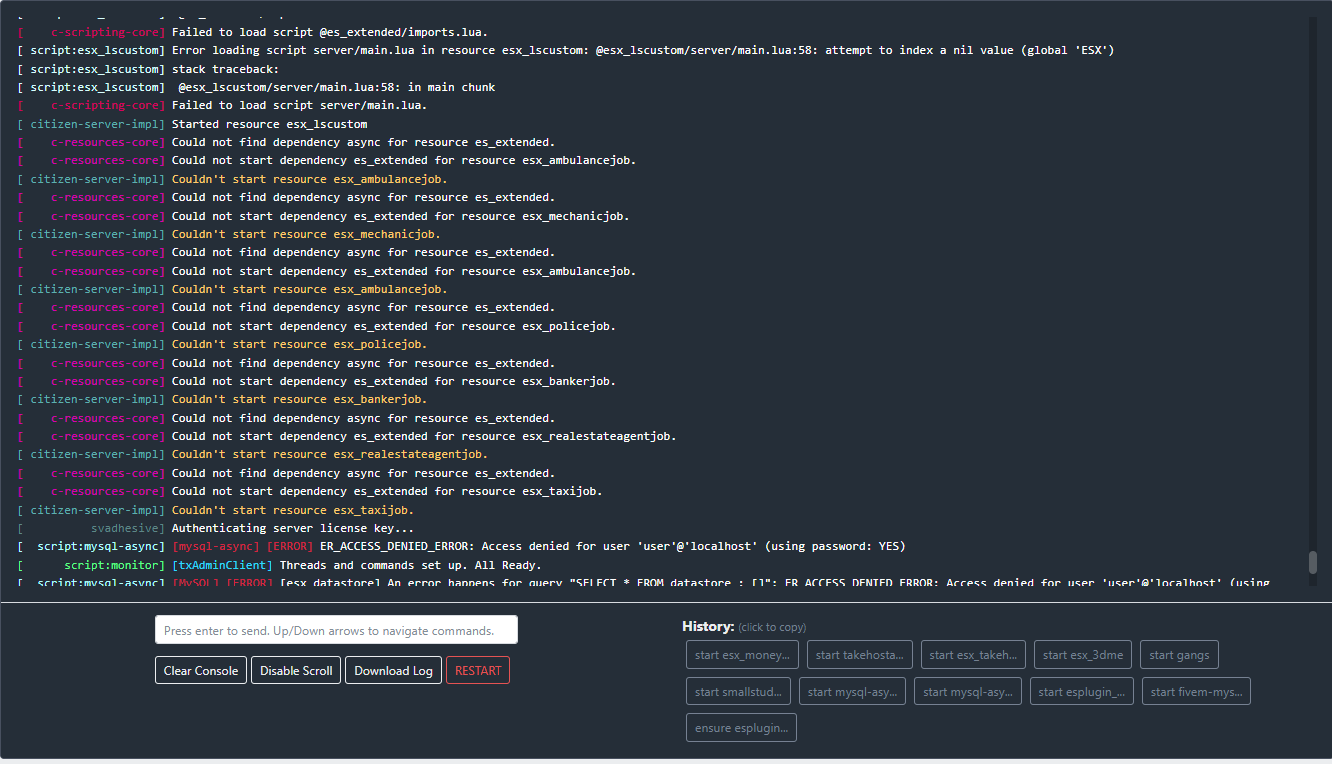The image size is (1332, 764).
Task: Click the Disable Scroll button
Action: point(296,670)
